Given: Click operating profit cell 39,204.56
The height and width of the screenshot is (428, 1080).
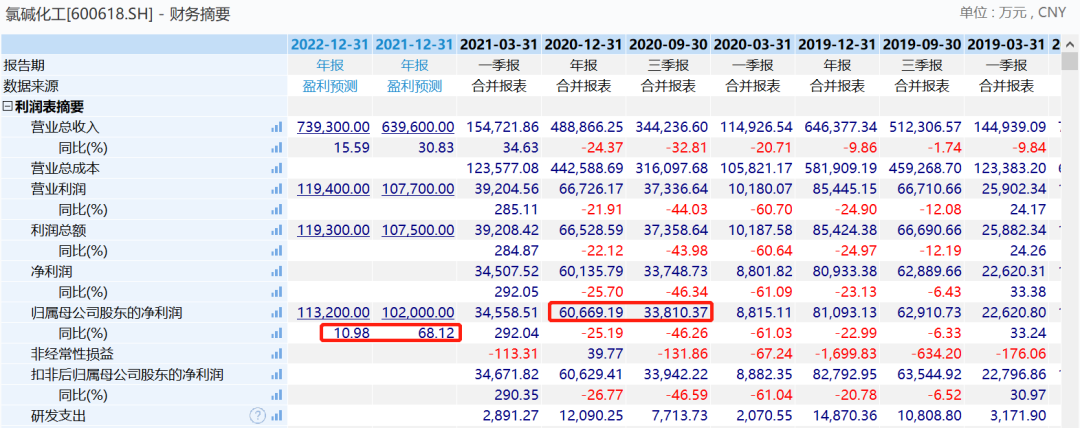Looking at the screenshot, I should click(x=506, y=190).
